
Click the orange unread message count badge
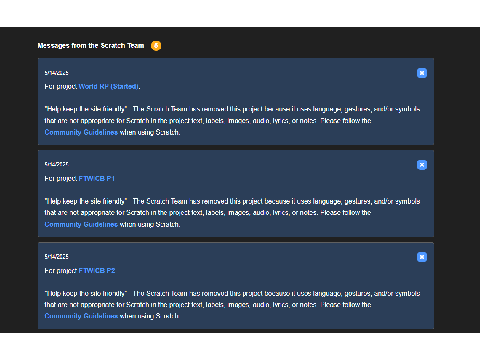(156, 46)
